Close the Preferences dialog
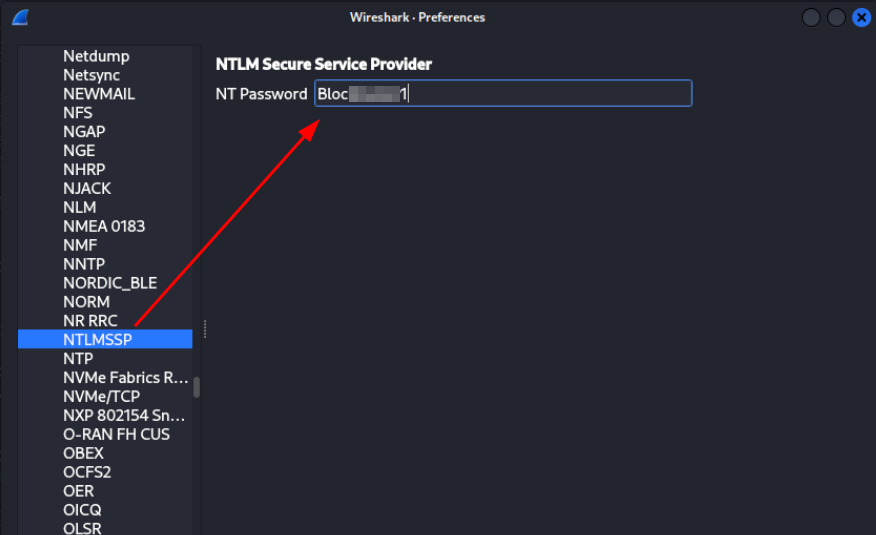This screenshot has height=535, width=876. click(861, 18)
